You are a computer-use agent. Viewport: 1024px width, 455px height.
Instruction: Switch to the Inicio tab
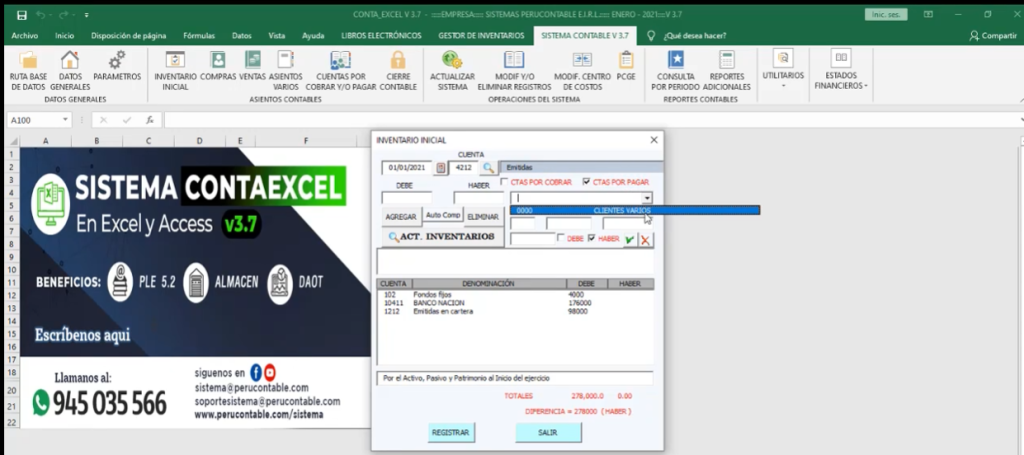[65, 36]
